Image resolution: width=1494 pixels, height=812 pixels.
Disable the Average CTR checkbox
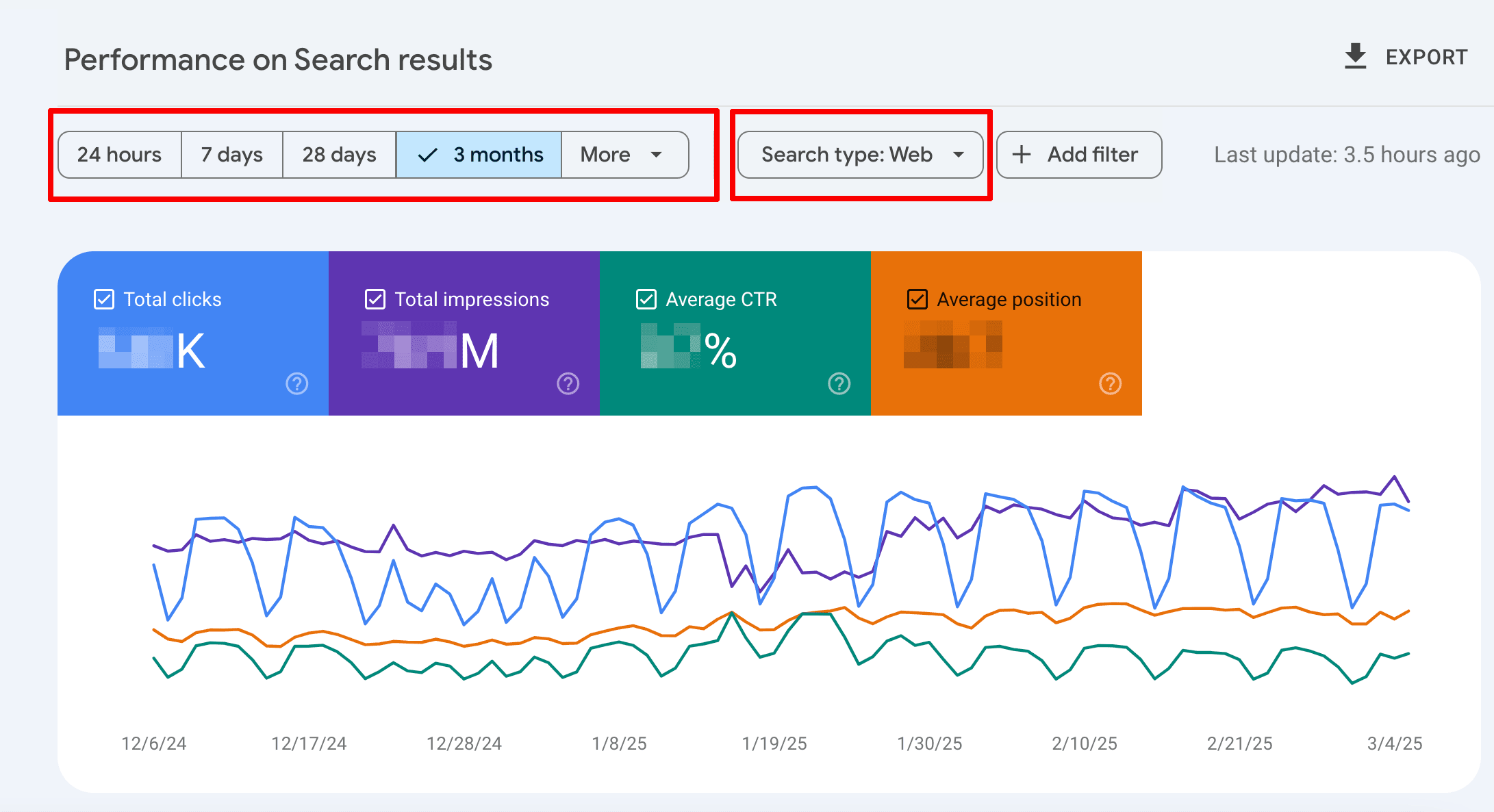(646, 299)
